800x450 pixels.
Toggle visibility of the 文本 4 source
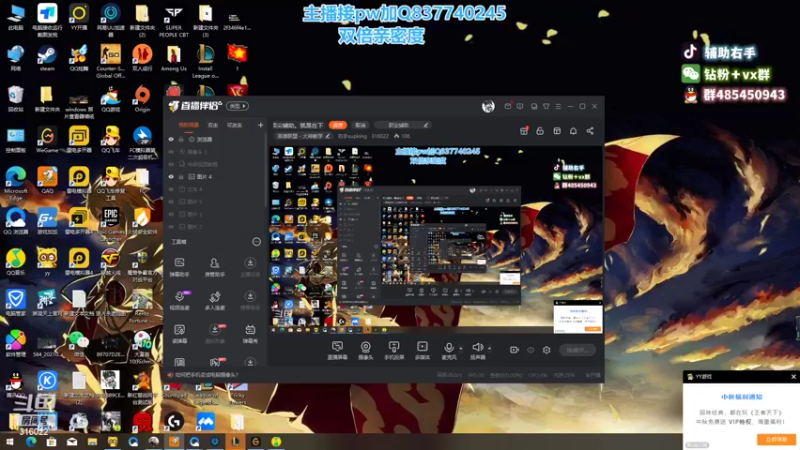[171, 189]
